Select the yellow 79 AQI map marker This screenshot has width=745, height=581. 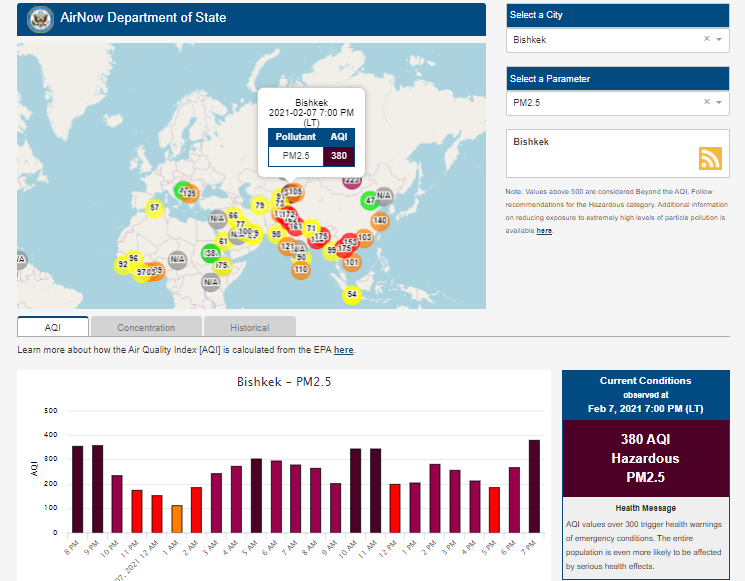(x=260, y=206)
